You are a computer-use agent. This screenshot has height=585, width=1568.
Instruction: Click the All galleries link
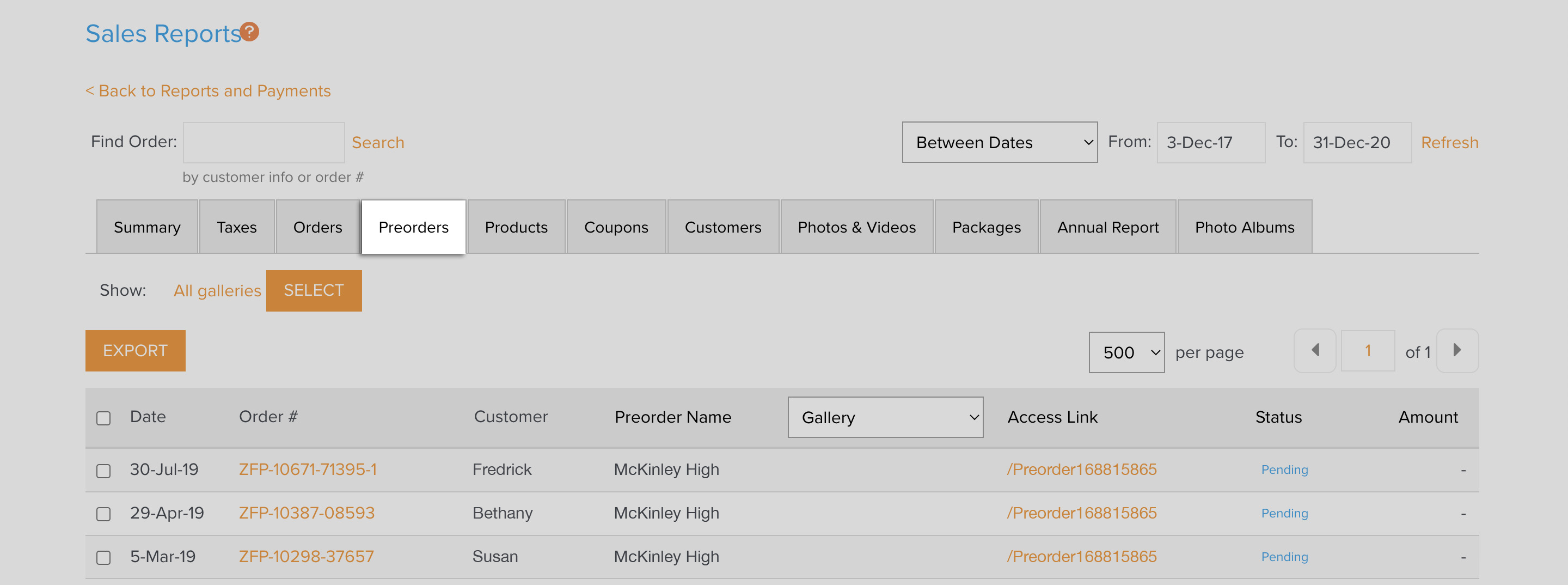coord(217,290)
